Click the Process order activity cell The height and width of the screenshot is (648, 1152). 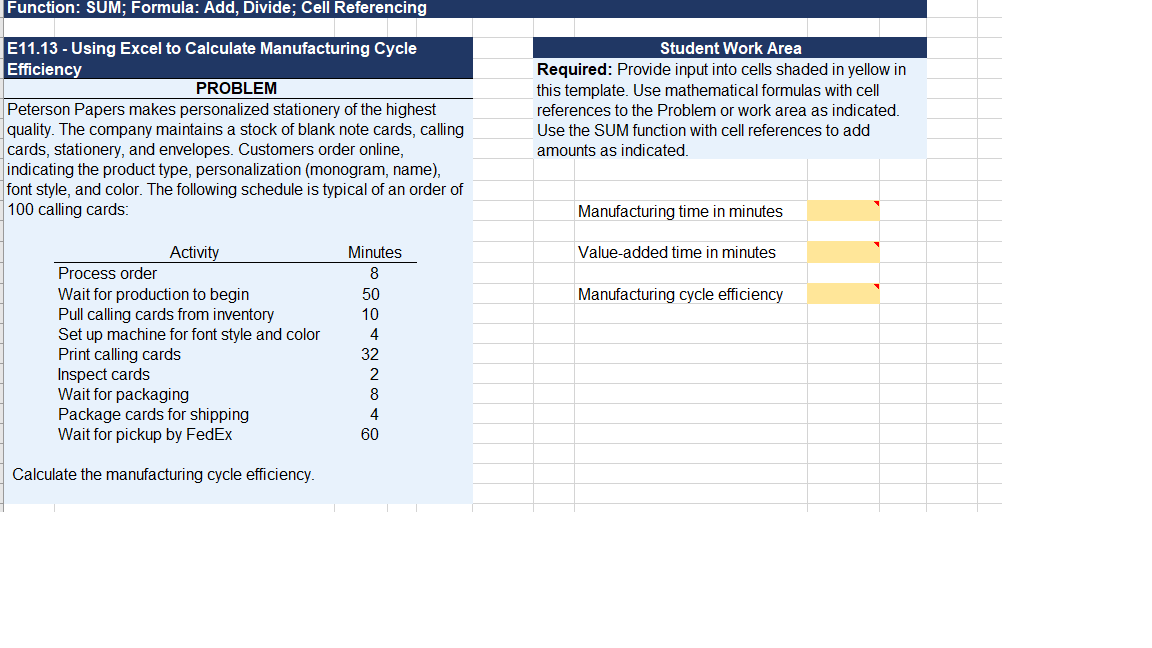tap(107, 273)
